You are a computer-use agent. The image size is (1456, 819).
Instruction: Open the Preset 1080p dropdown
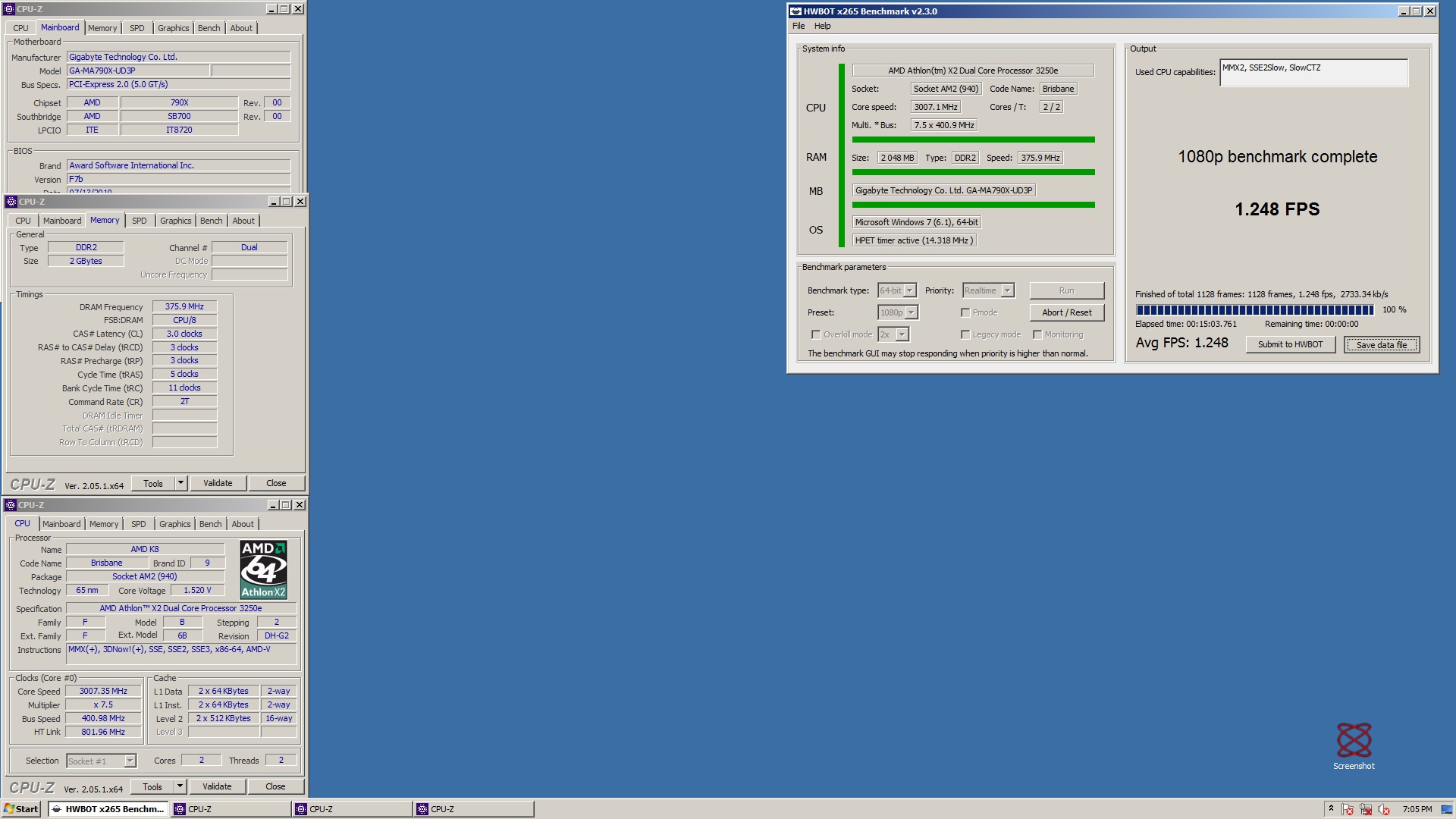click(912, 312)
